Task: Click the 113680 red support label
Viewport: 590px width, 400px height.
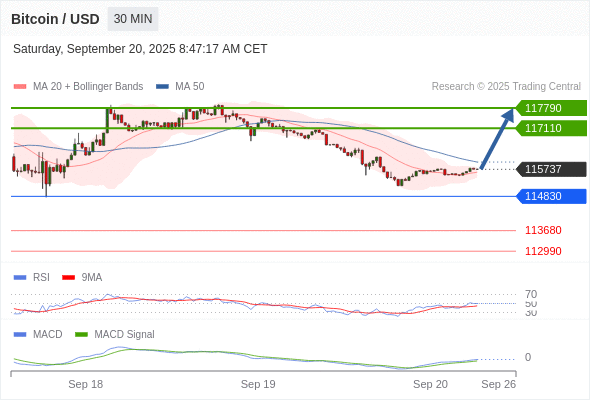Action: (543, 230)
